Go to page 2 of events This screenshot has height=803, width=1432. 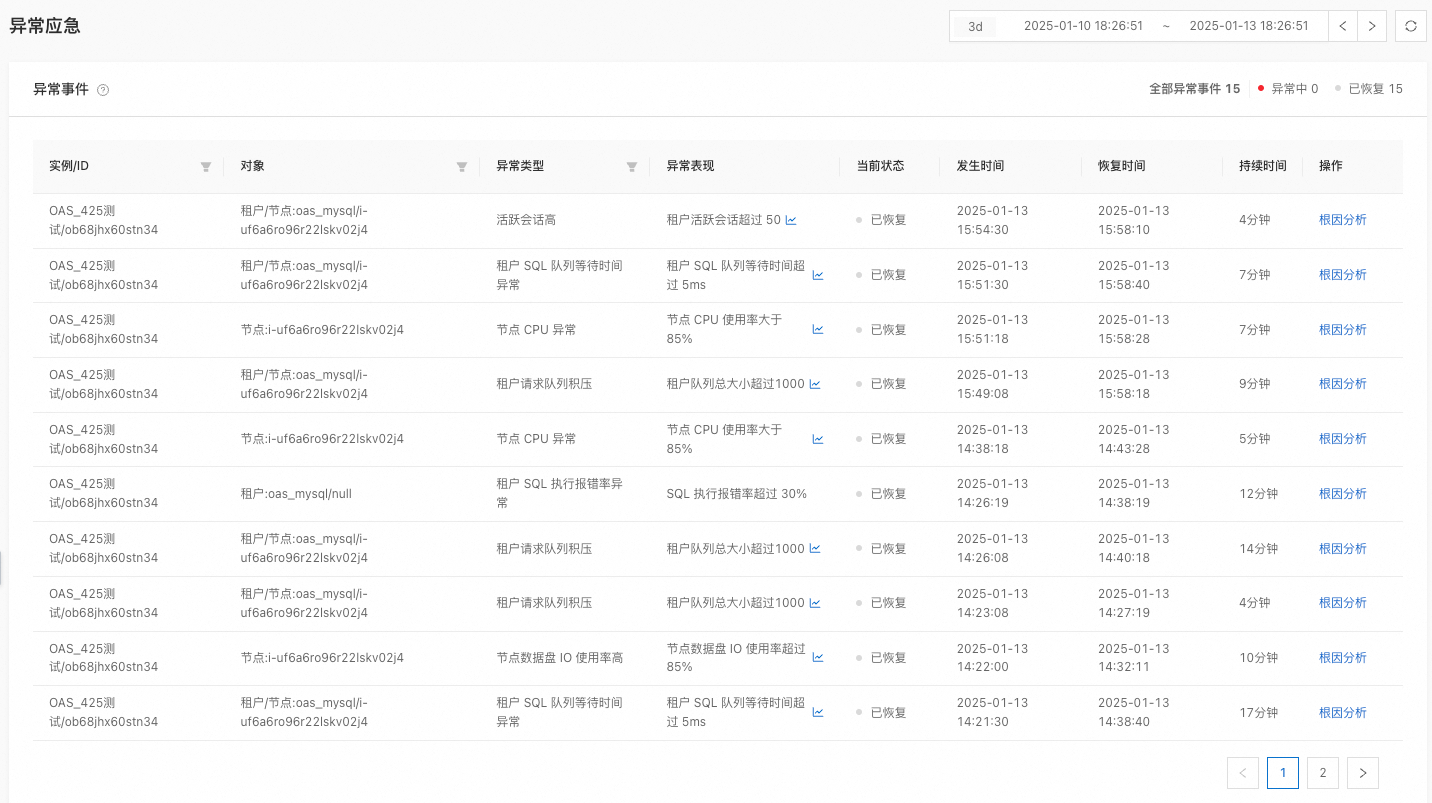[1322, 773]
